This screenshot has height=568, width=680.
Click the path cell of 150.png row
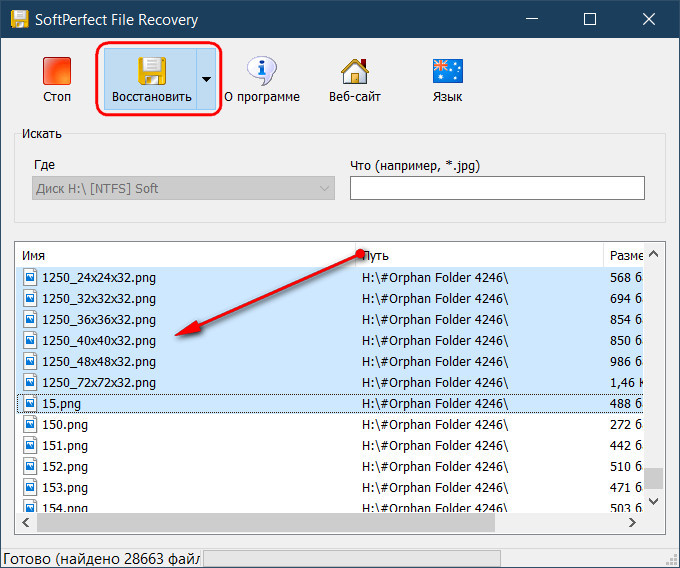(x=435, y=425)
